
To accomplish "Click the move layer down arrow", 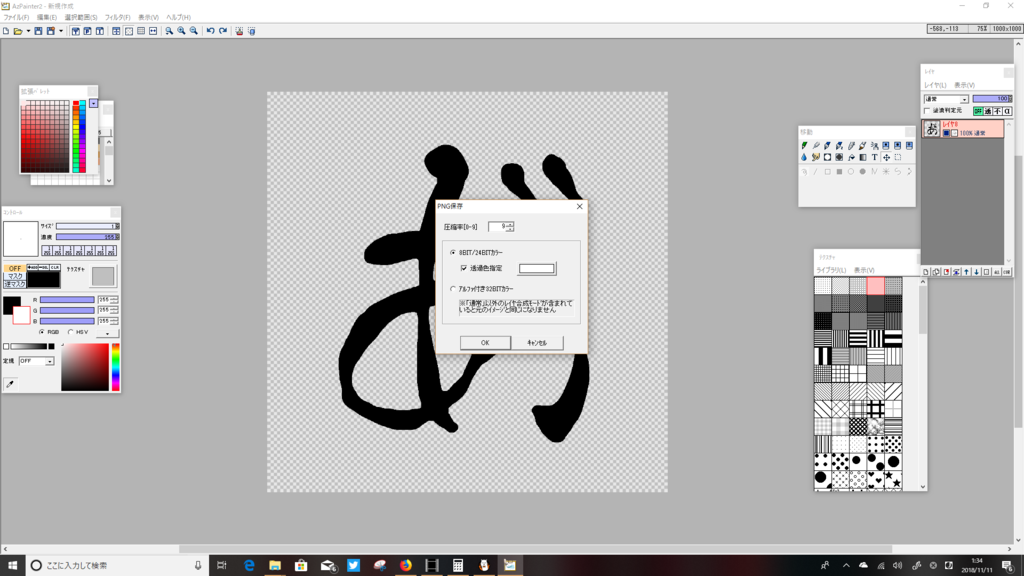I will 976,272.
